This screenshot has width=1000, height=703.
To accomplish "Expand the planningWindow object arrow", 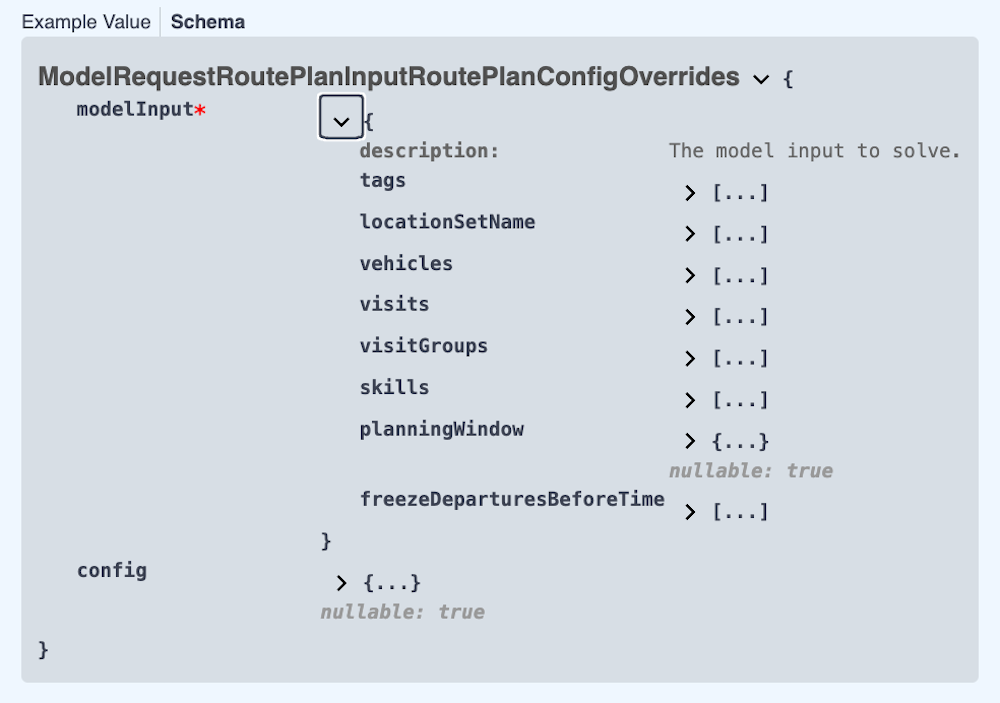I will (690, 441).
